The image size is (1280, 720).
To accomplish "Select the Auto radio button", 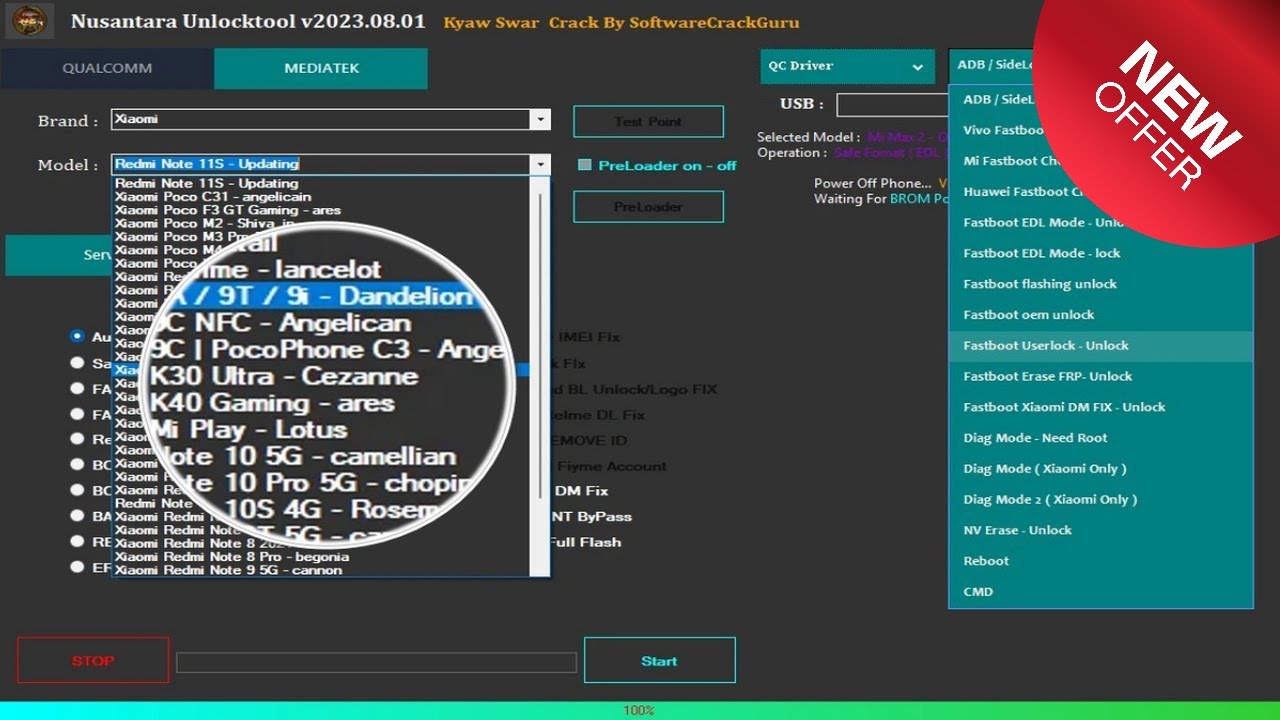I will (77, 337).
